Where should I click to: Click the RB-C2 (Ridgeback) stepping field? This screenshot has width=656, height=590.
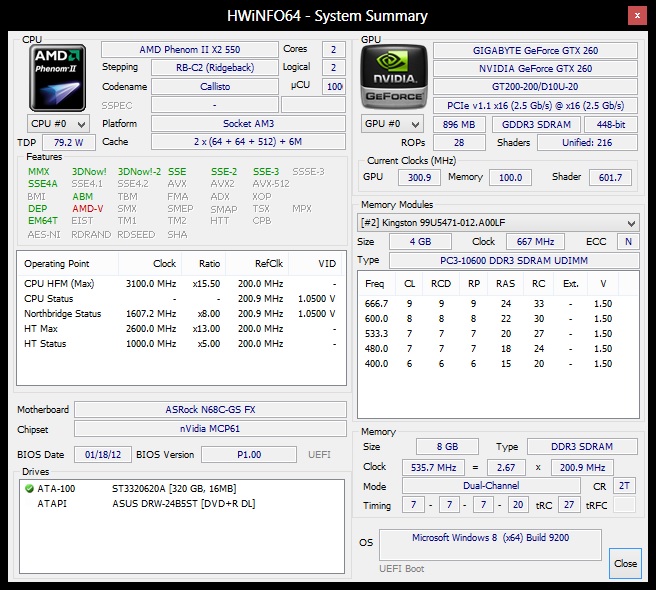click(x=215, y=67)
